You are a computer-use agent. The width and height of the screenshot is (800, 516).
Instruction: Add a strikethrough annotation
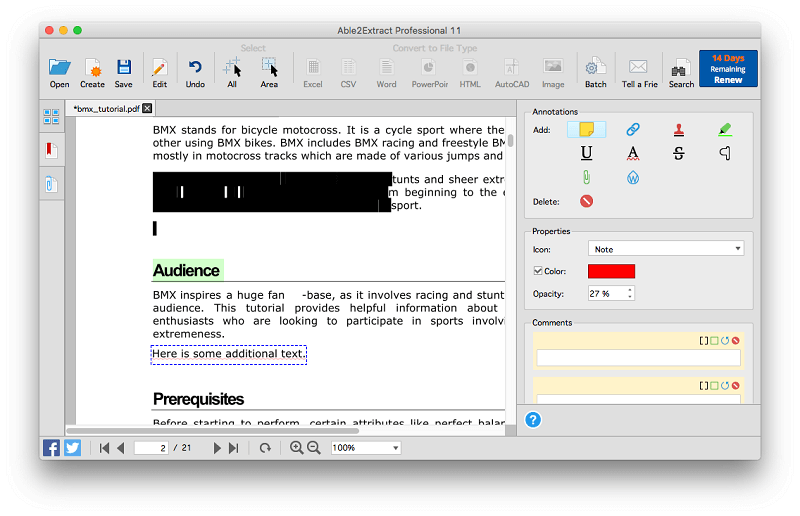pos(679,153)
